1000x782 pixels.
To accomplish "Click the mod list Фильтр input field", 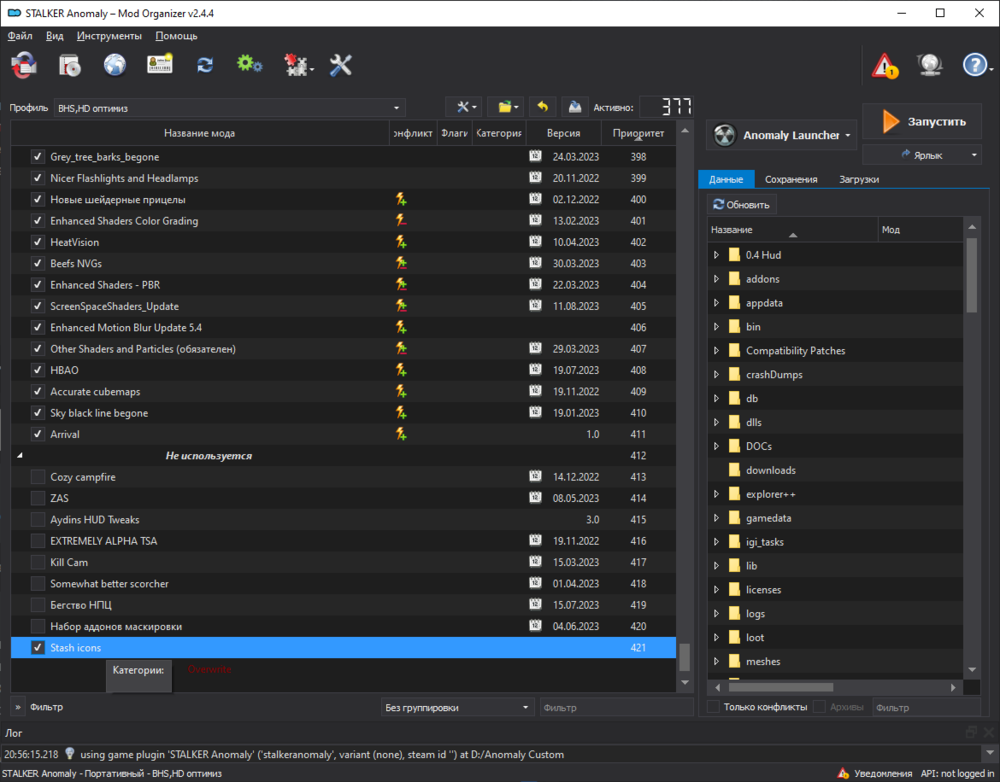I will pos(615,707).
